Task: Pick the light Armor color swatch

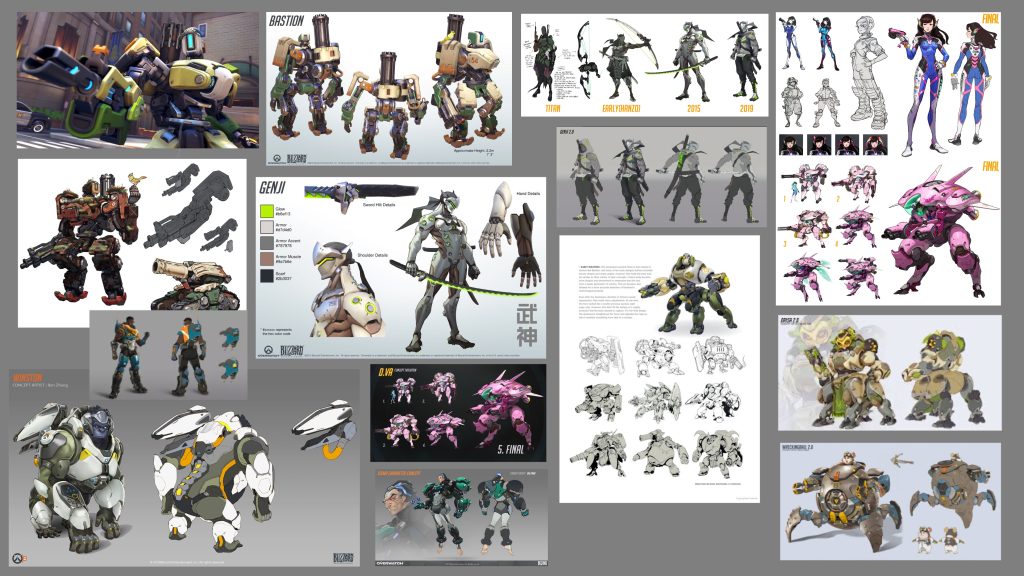Action: pyautogui.click(x=266, y=227)
